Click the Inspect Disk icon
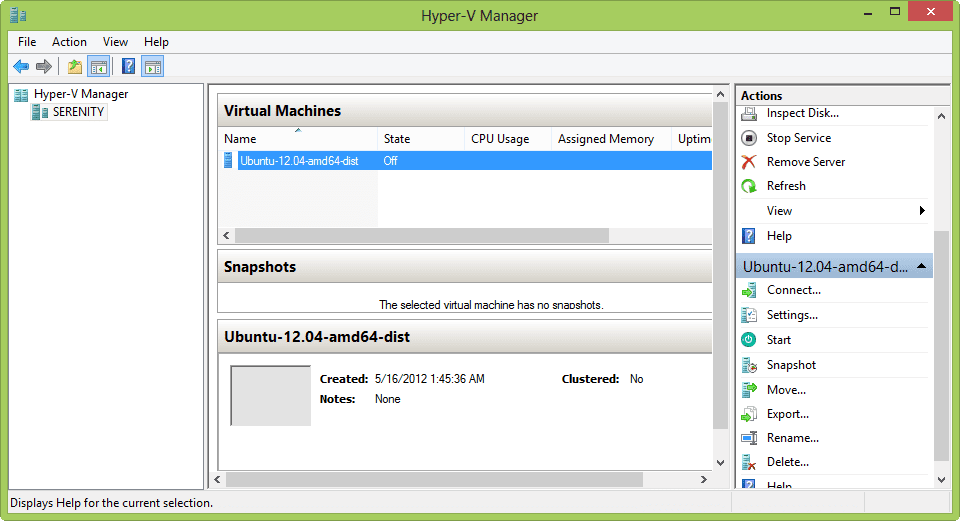This screenshot has height=521, width=960. pyautogui.click(x=749, y=113)
